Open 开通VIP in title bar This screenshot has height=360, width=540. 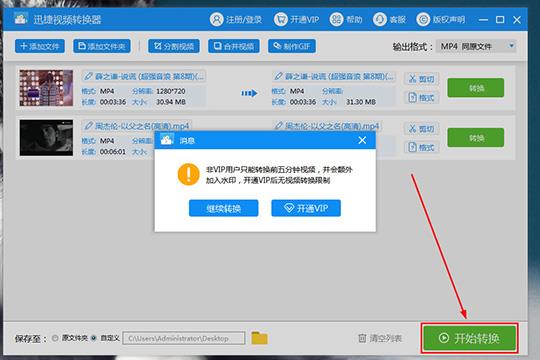click(x=297, y=19)
